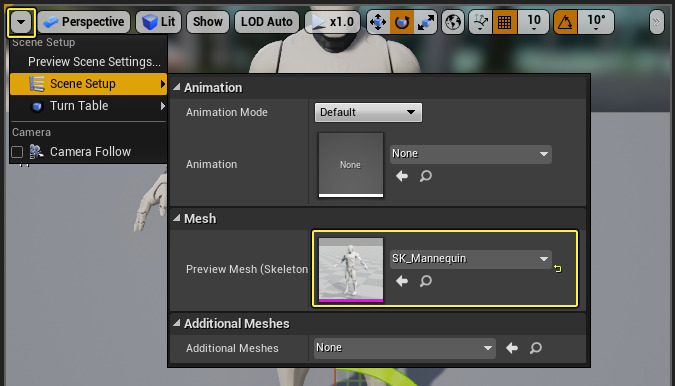
Task: Open the Turn Table submenu
Action: 88,106
